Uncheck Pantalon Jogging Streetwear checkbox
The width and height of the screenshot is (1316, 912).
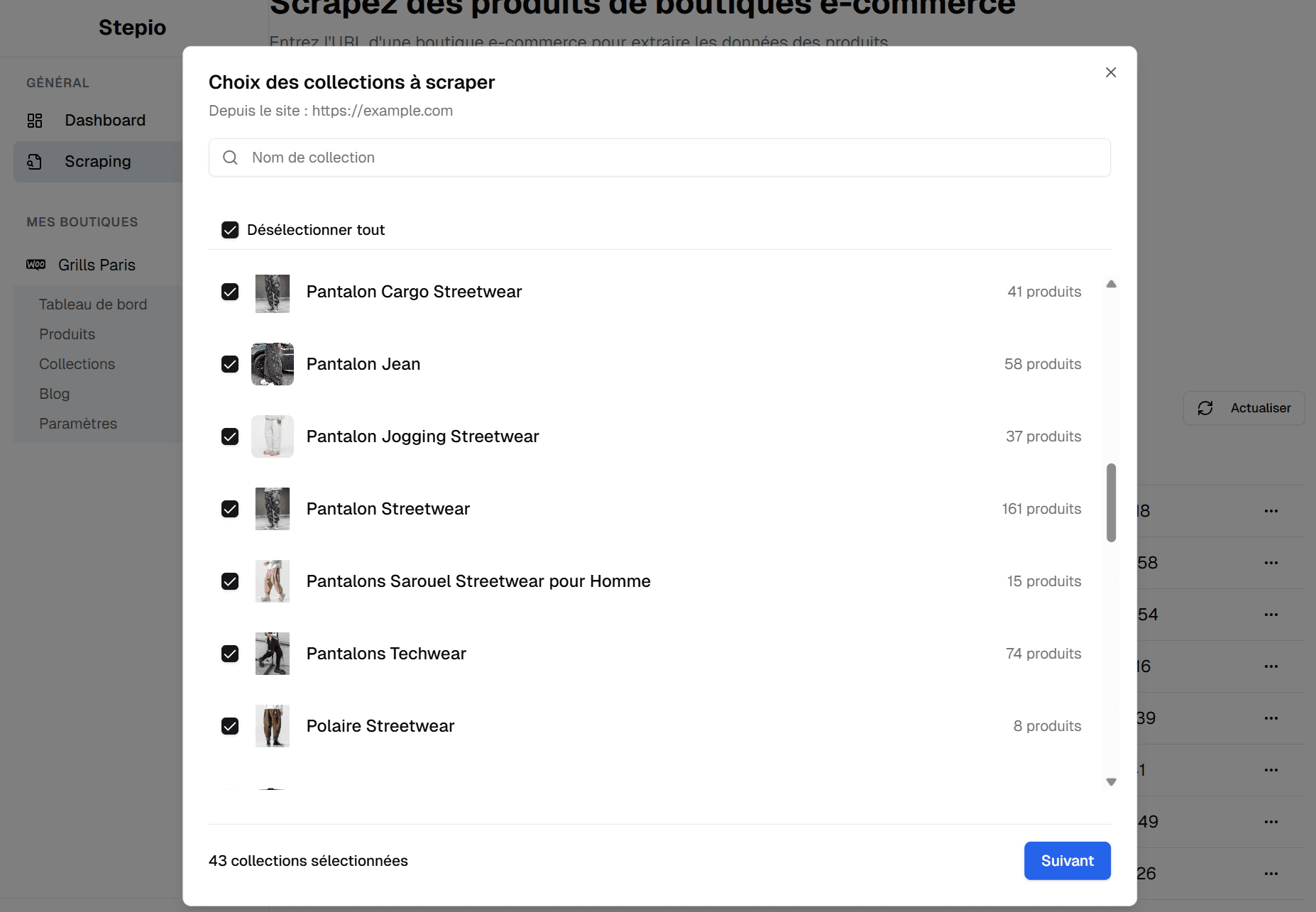pyautogui.click(x=230, y=436)
